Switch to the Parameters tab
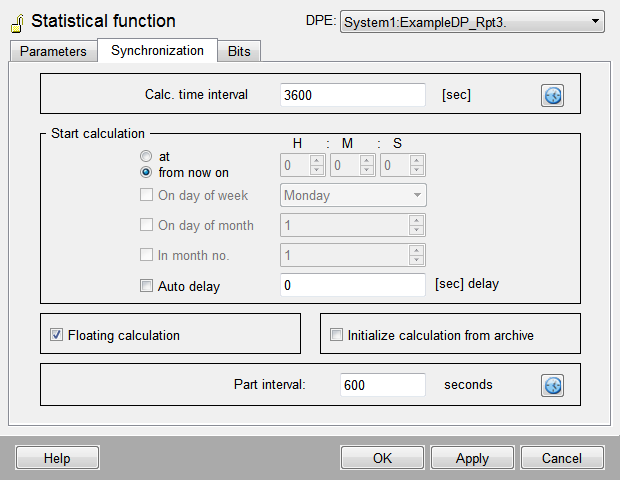Screen dimensions: 620x480 (53, 51)
